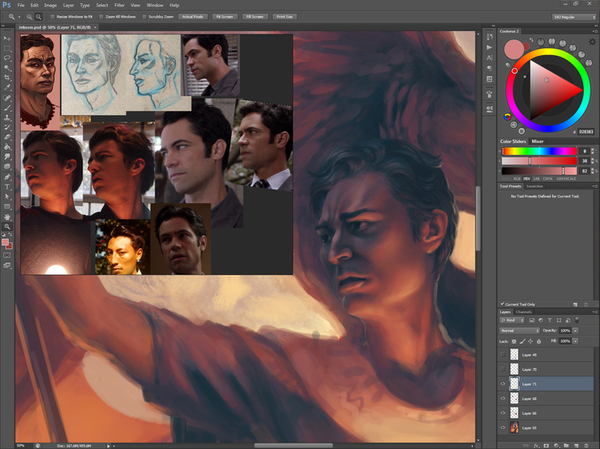This screenshot has width=600, height=449.
Task: Enable Resize Windows to Fit checkbox
Action: (x=50, y=17)
